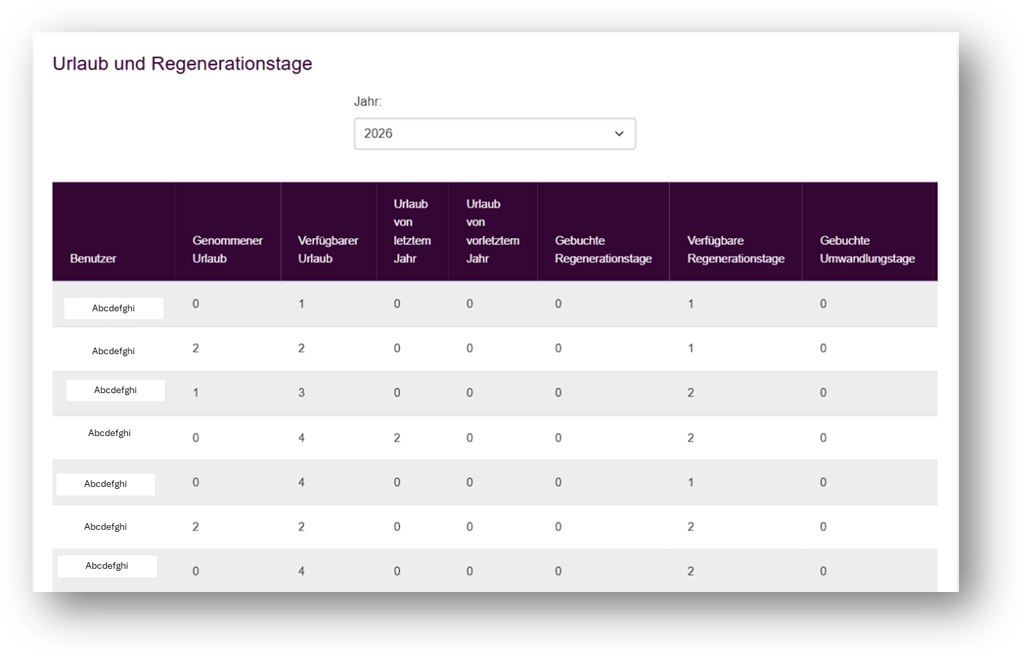
Task: Select the first Abcdefghi user button
Action: 115,308
